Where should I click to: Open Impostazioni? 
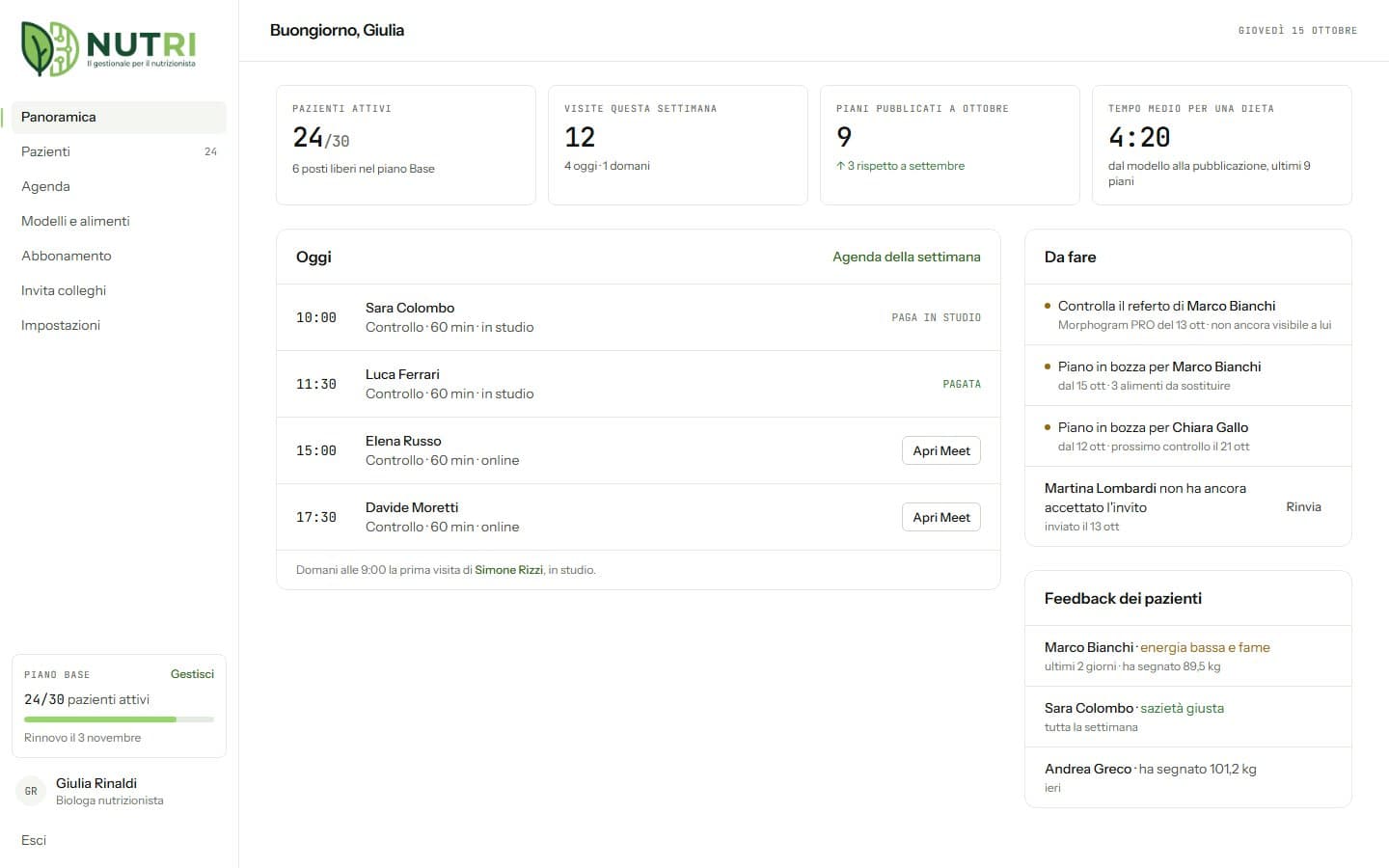(119, 325)
